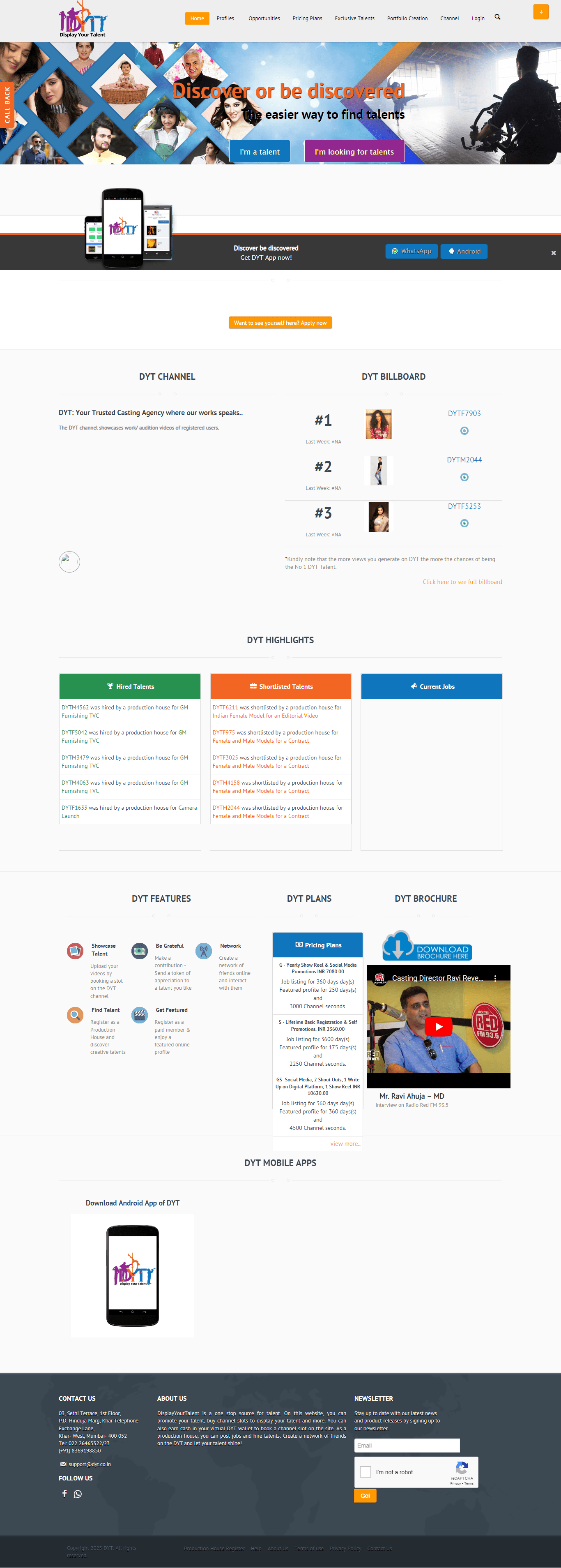Click the WhatsApp button in the app banner
561x1568 pixels.
(x=412, y=252)
